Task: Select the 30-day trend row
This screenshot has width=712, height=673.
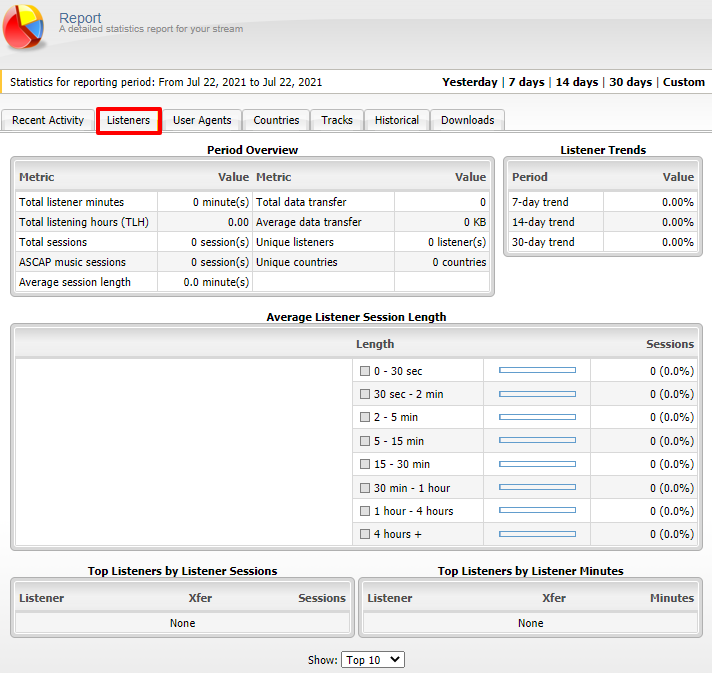Action: pos(603,242)
